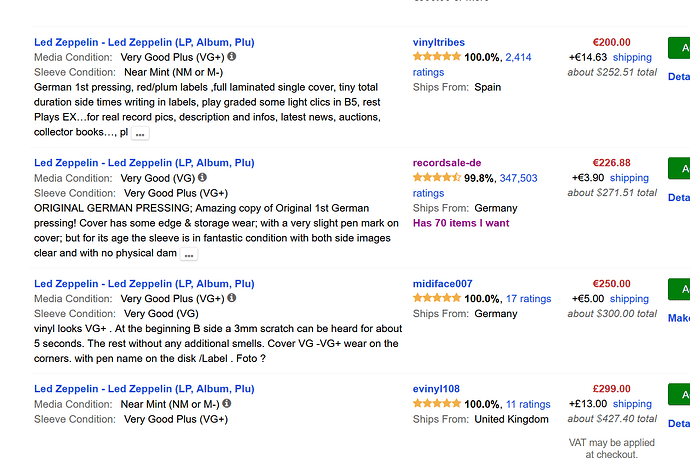Expand truncated description of recordsale-de listing
690x461 pixels.
[189, 254]
